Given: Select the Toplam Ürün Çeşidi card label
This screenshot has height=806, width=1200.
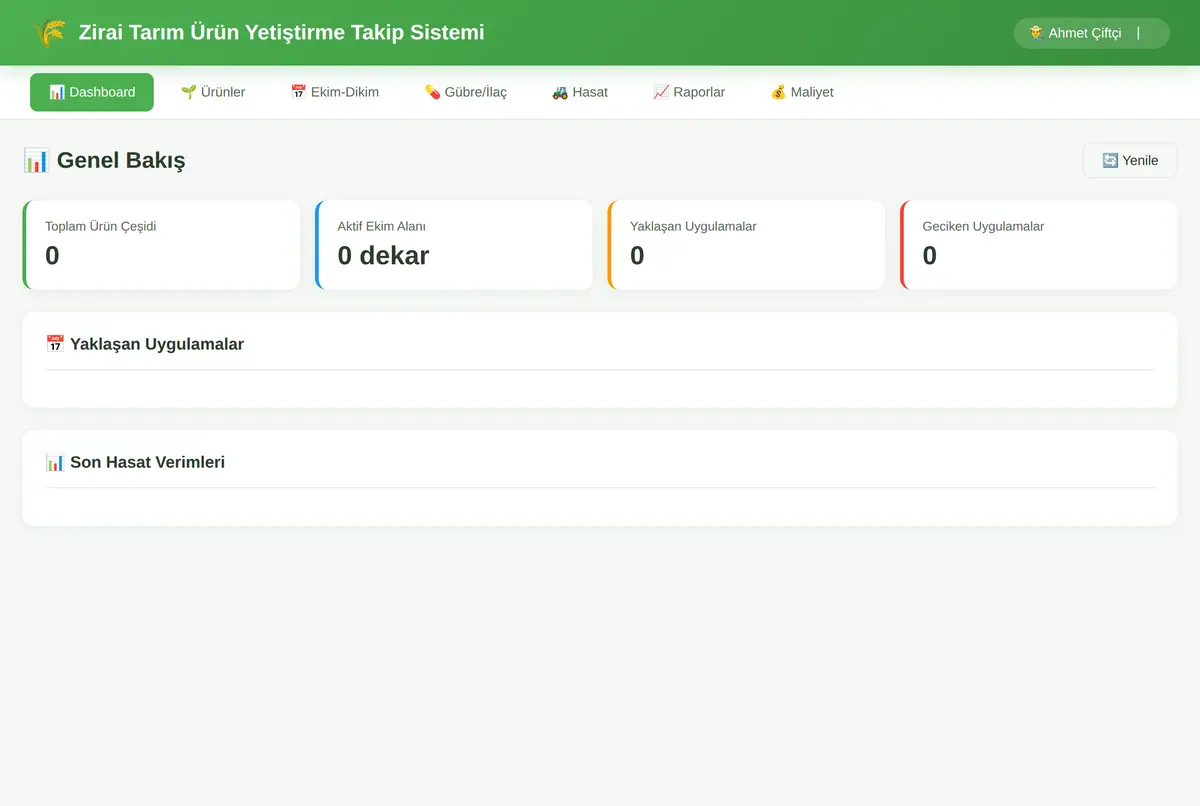Looking at the screenshot, I should click(x=101, y=226).
